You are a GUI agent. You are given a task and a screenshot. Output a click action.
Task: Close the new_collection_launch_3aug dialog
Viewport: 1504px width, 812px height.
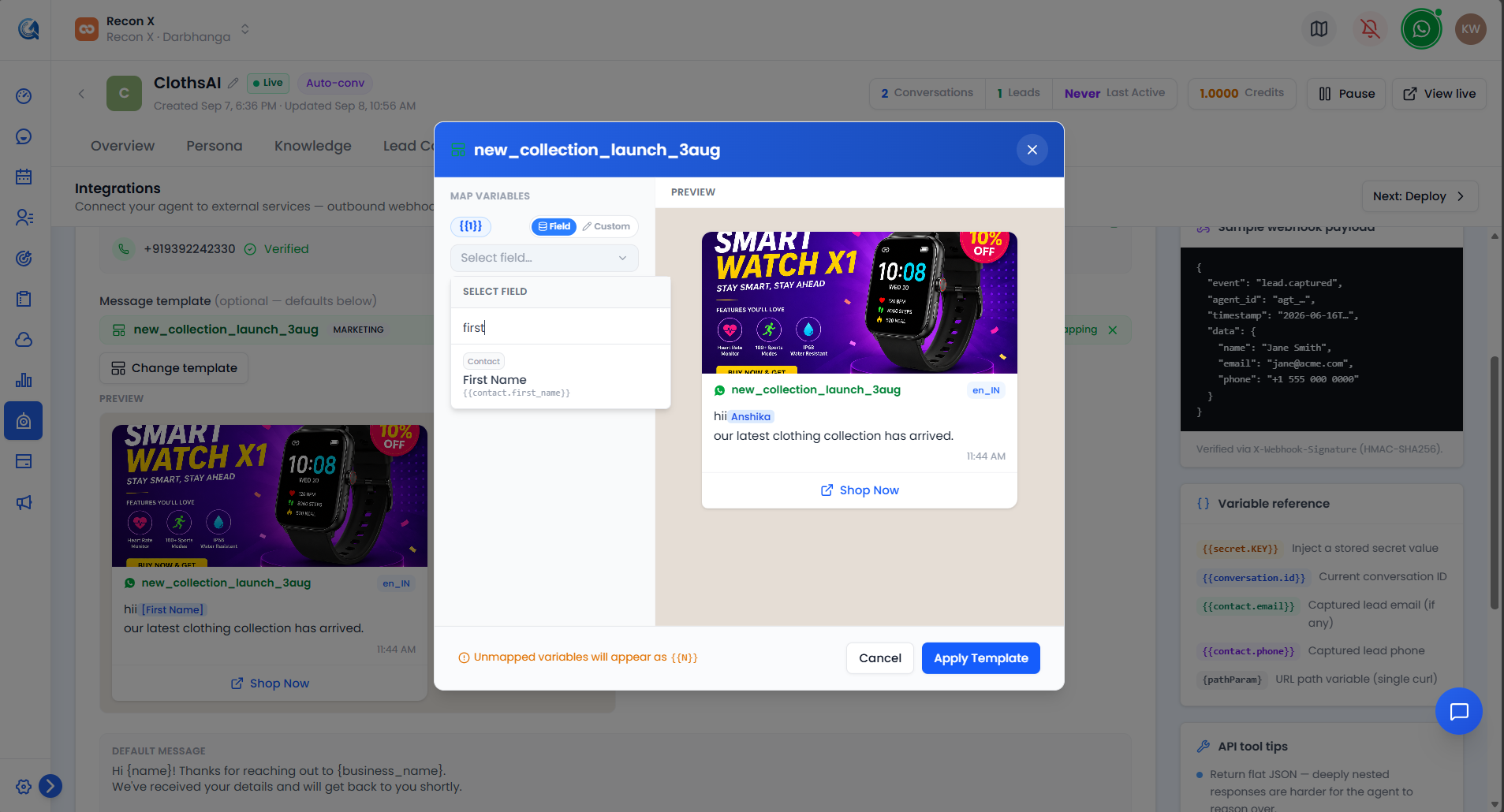[x=1032, y=150]
